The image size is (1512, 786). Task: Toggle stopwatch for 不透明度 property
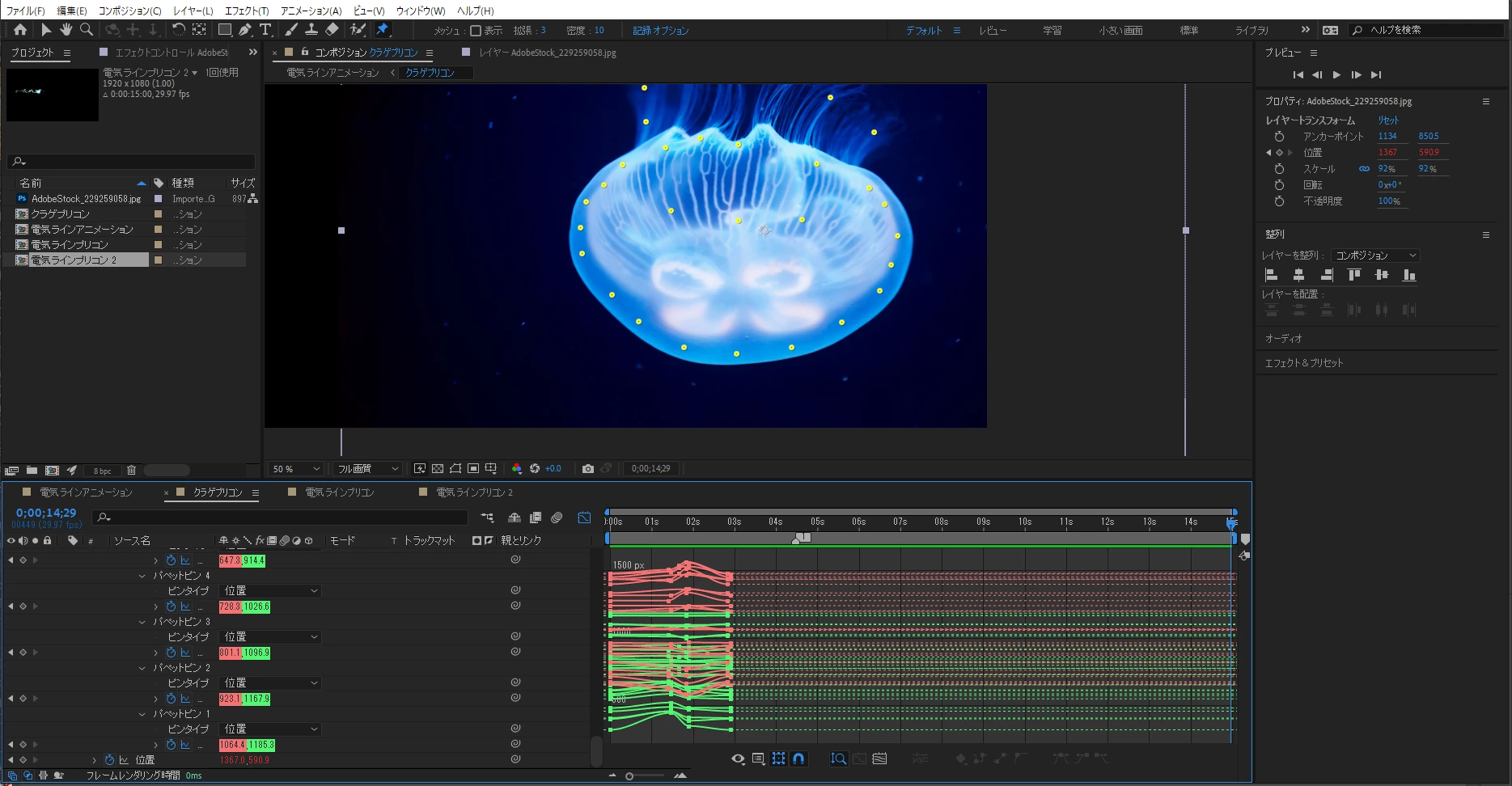click(1279, 201)
